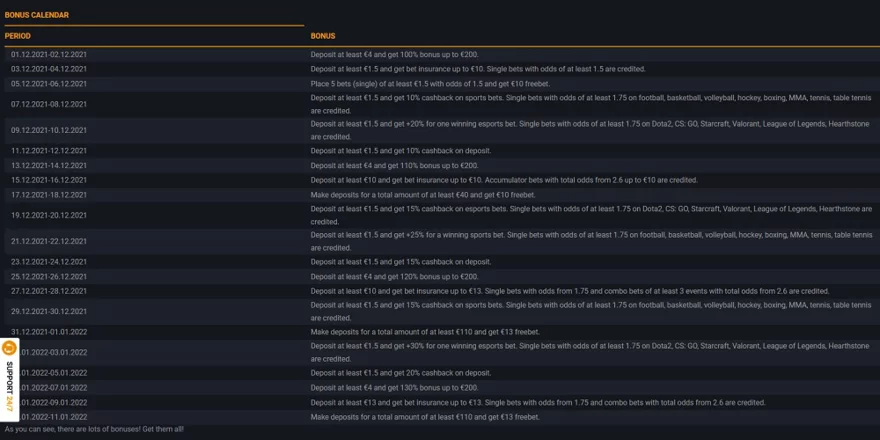Click the 130% bonus up to €200 text
This screenshot has width=880, height=440.
(x=394, y=388)
